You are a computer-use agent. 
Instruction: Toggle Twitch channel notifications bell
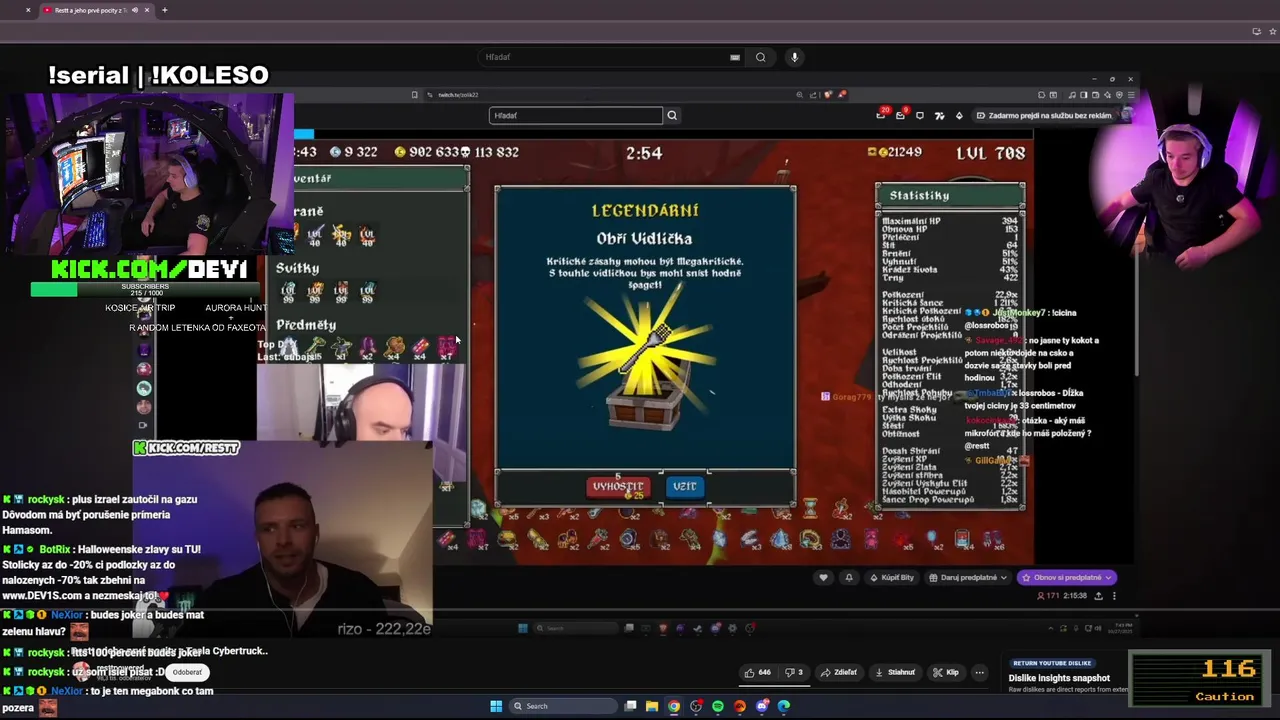(x=849, y=577)
